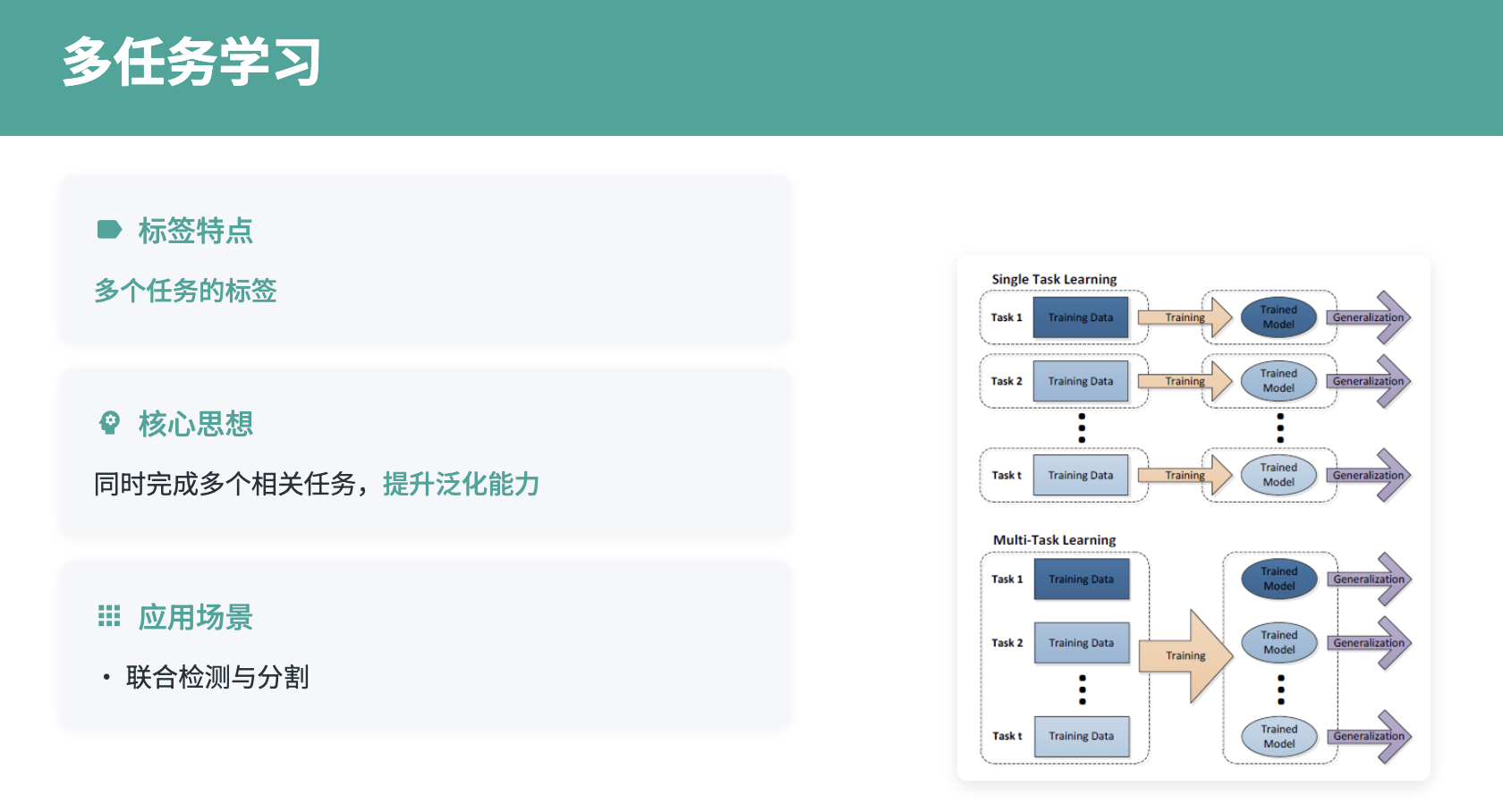This screenshot has height=812, width=1503.
Task: Click the highlighted text 提升泛化能力
Action: click(461, 484)
